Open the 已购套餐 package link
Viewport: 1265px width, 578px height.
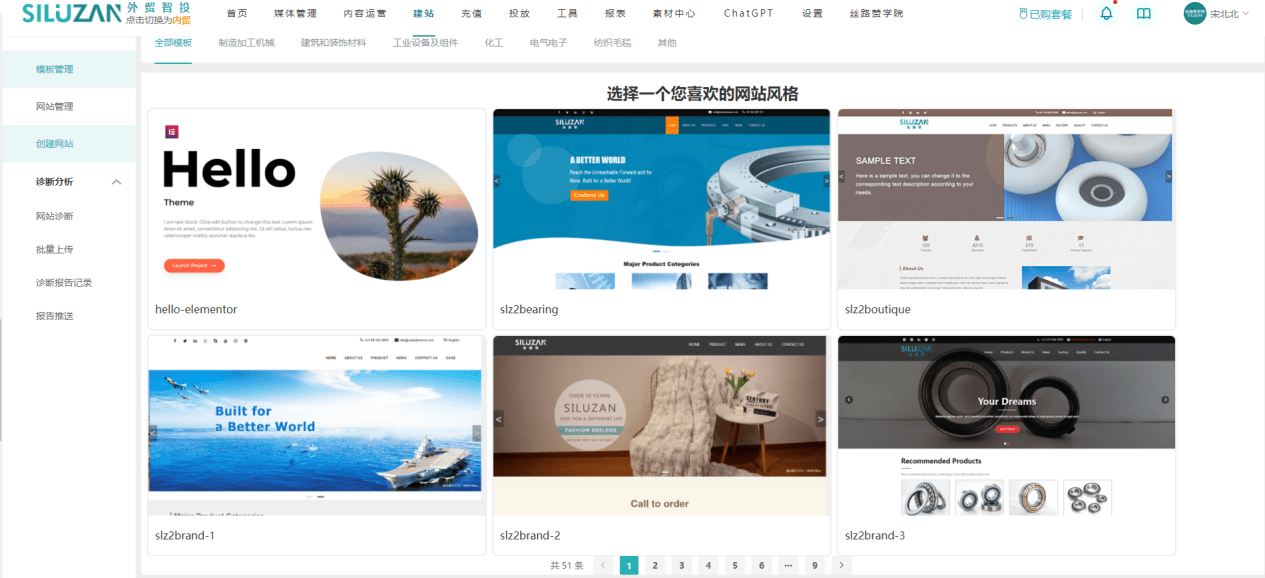tap(1045, 14)
